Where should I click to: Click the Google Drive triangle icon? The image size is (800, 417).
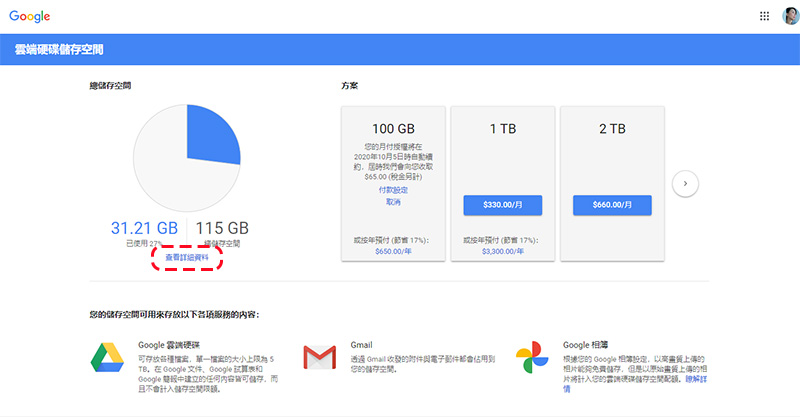click(x=107, y=357)
